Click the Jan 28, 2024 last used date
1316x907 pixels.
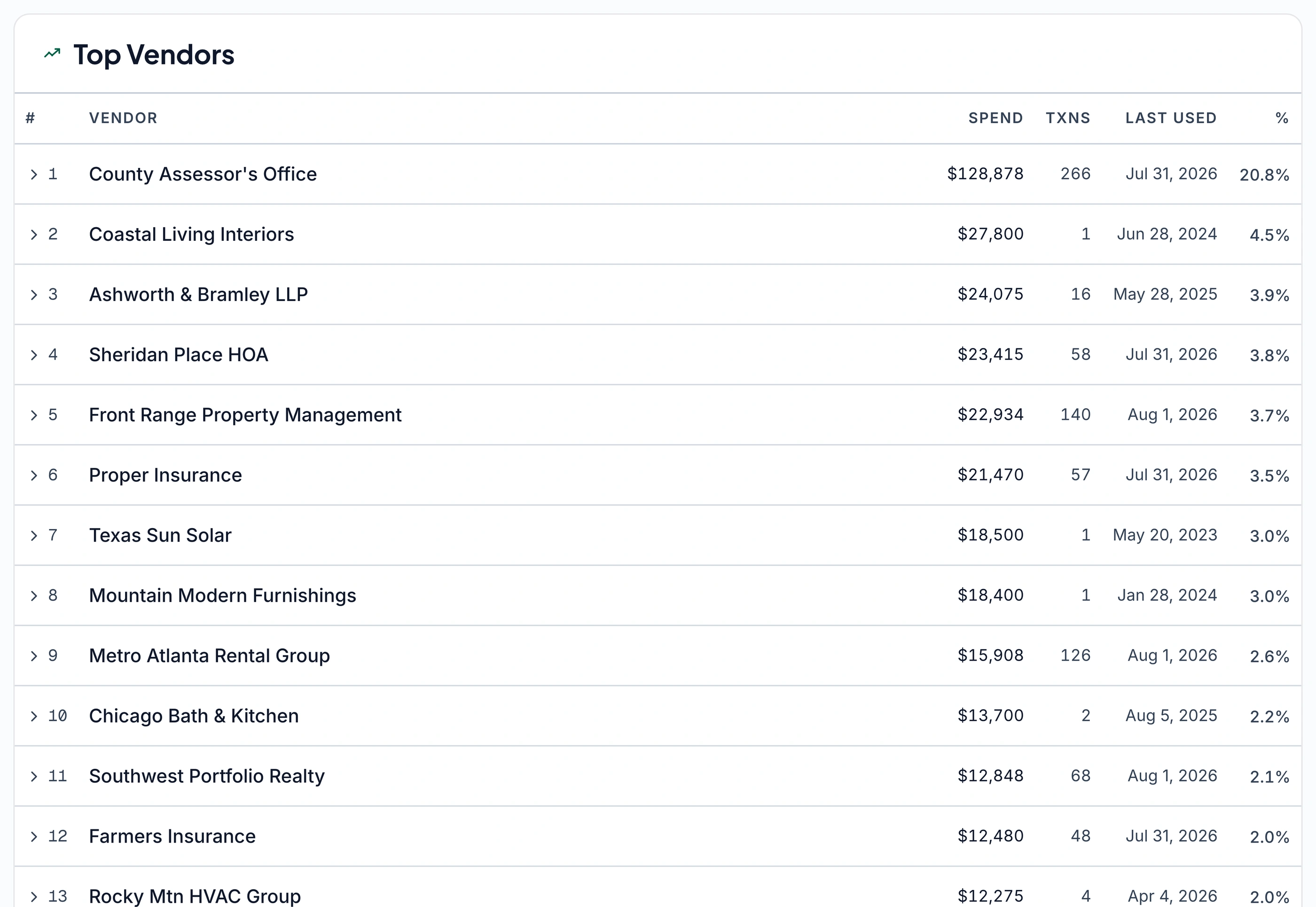point(1167,596)
